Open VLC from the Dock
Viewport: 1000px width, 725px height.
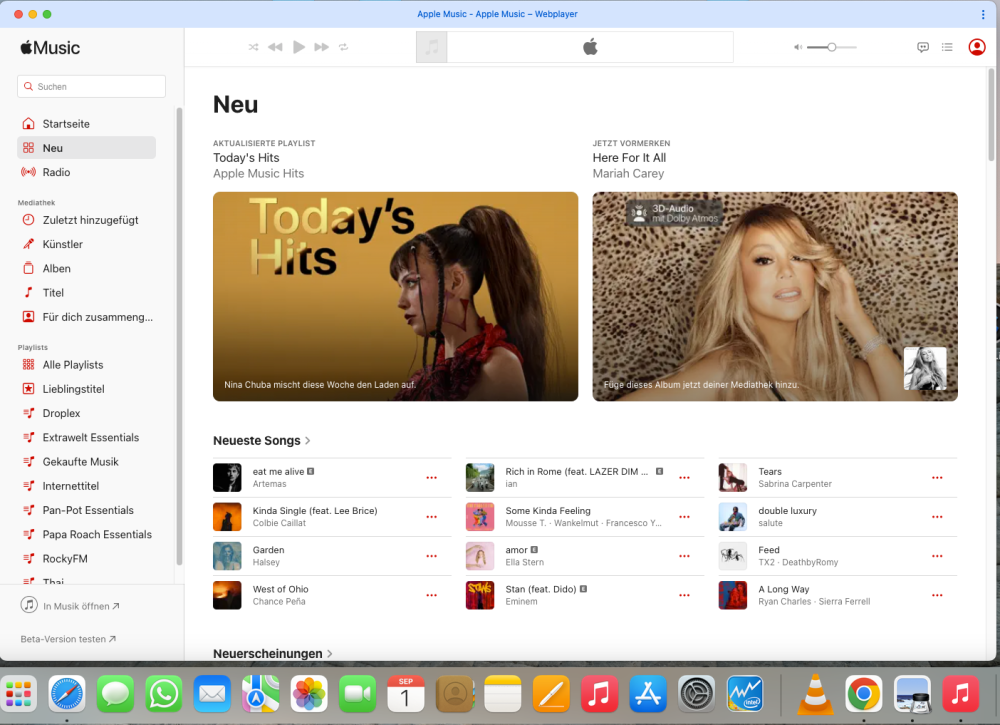click(x=815, y=694)
